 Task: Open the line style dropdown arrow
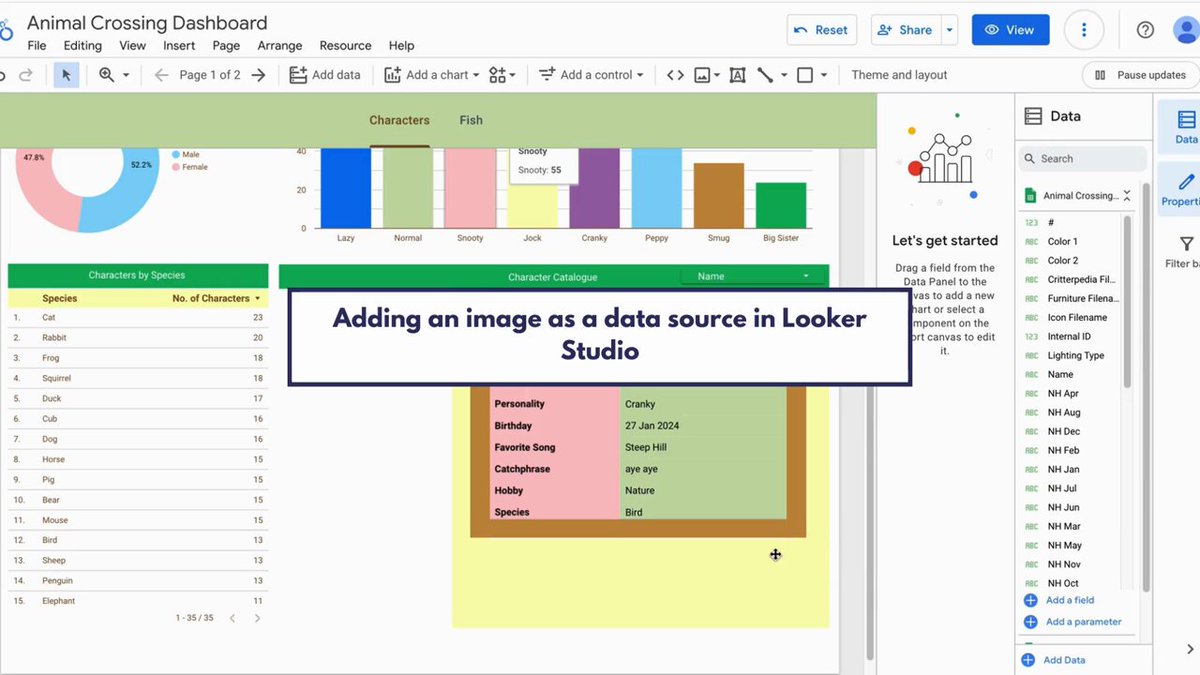click(x=784, y=75)
